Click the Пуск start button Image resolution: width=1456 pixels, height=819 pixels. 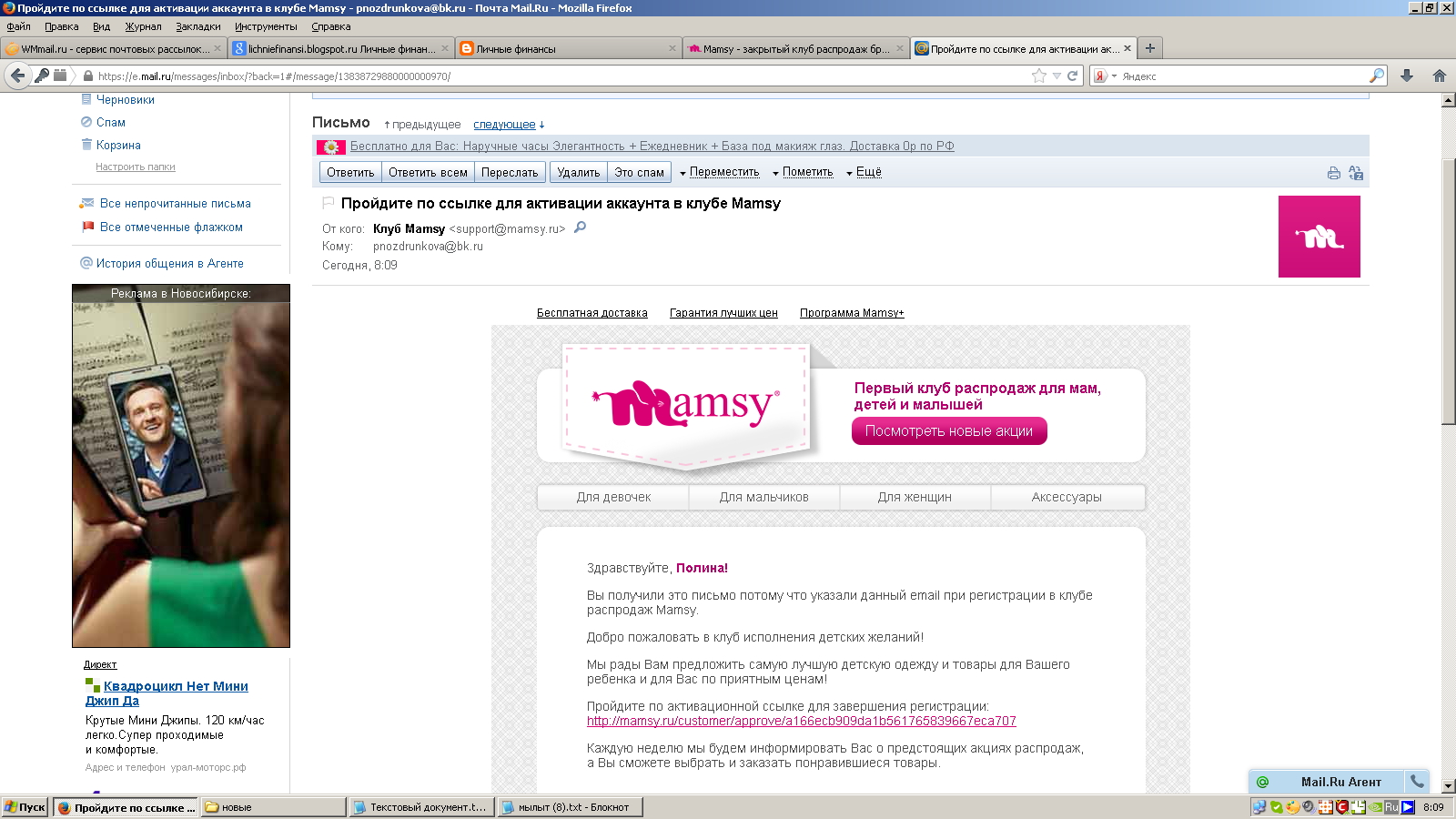[x=25, y=807]
